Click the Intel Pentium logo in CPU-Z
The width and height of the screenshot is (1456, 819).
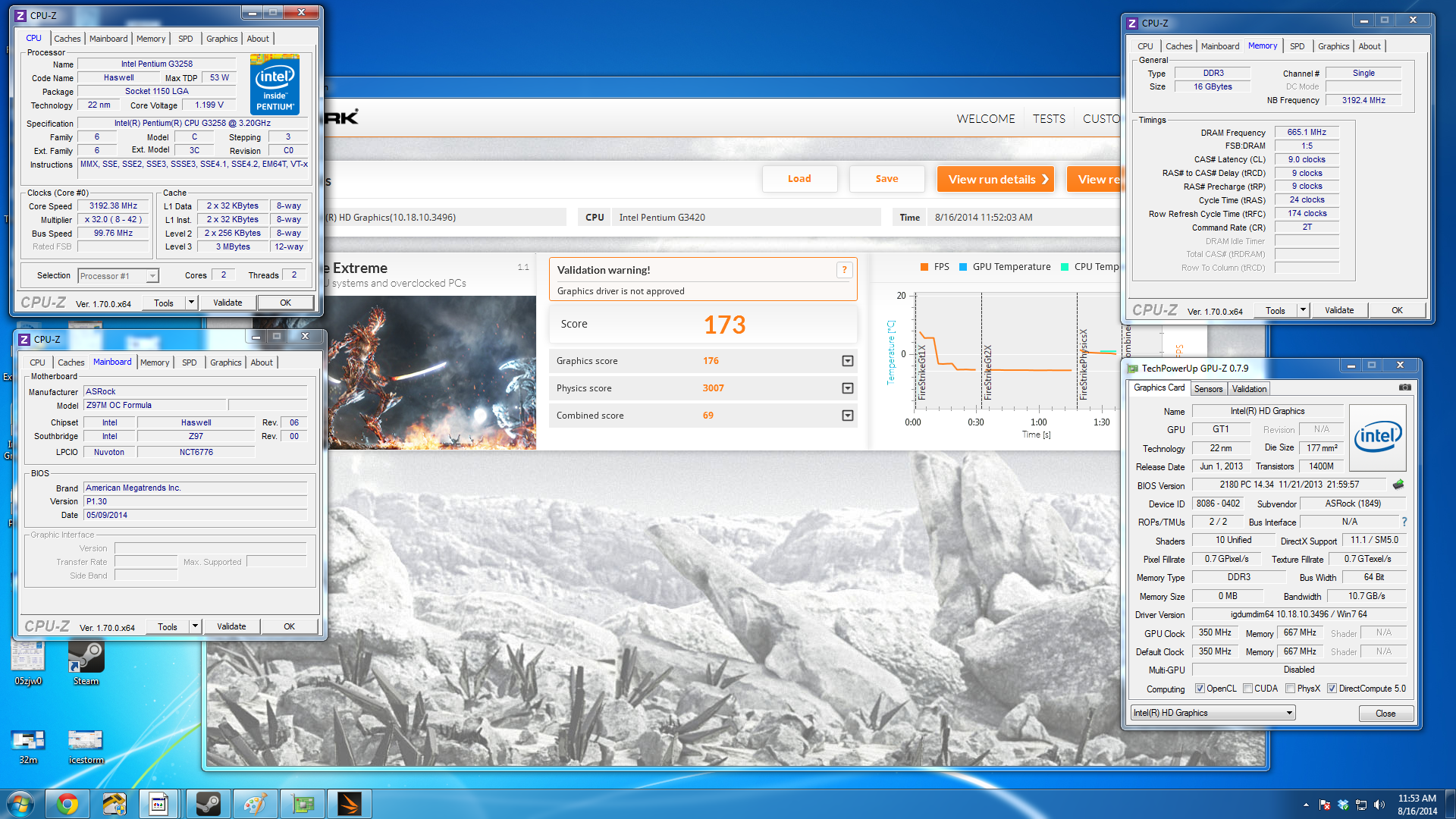tap(275, 84)
